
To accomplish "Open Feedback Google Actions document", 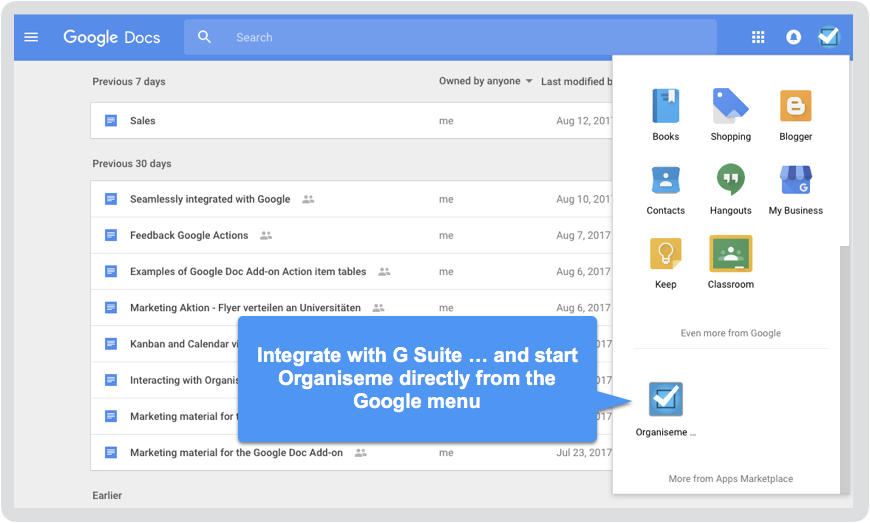I will (189, 235).
